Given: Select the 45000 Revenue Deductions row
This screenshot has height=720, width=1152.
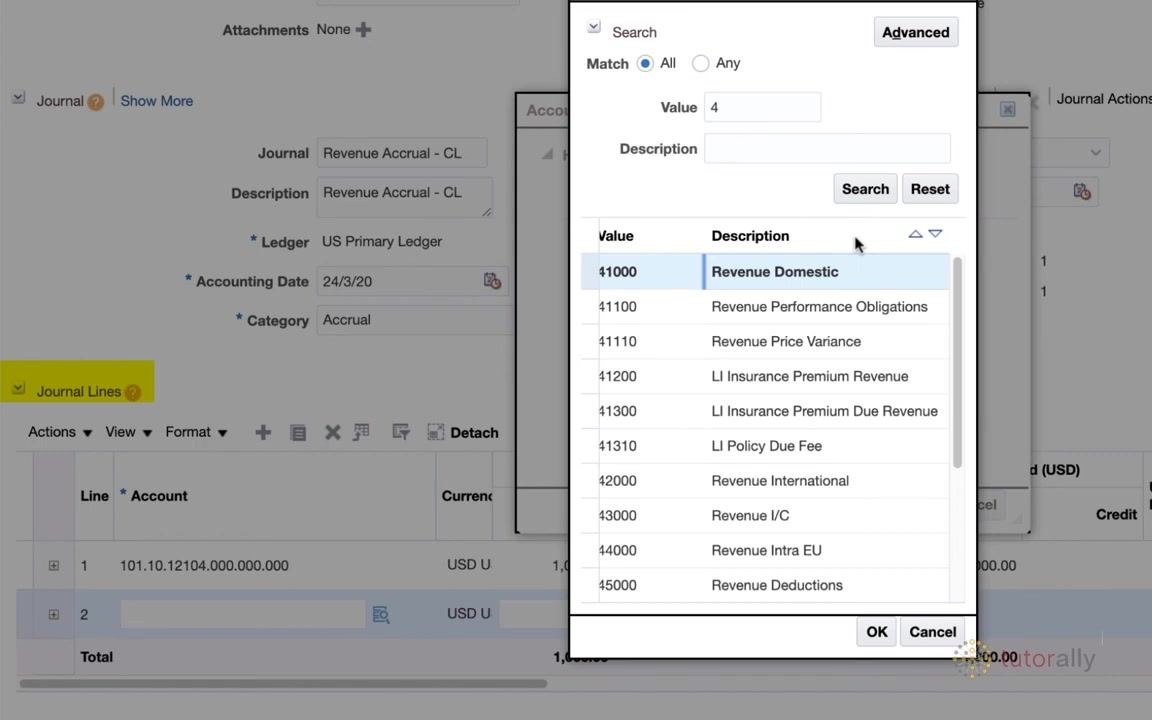Looking at the screenshot, I should click(x=765, y=586).
